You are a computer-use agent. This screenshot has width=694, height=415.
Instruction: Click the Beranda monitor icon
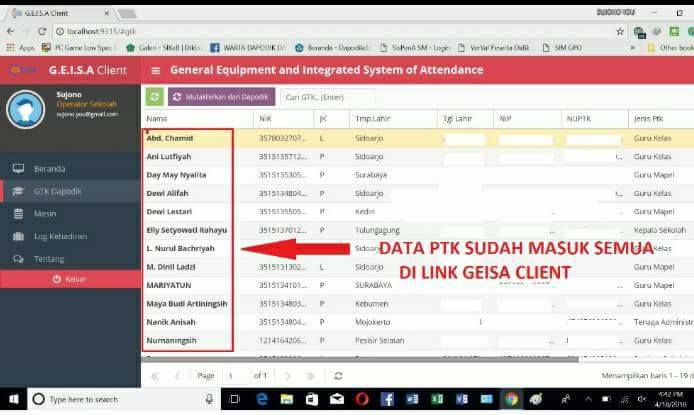18,168
